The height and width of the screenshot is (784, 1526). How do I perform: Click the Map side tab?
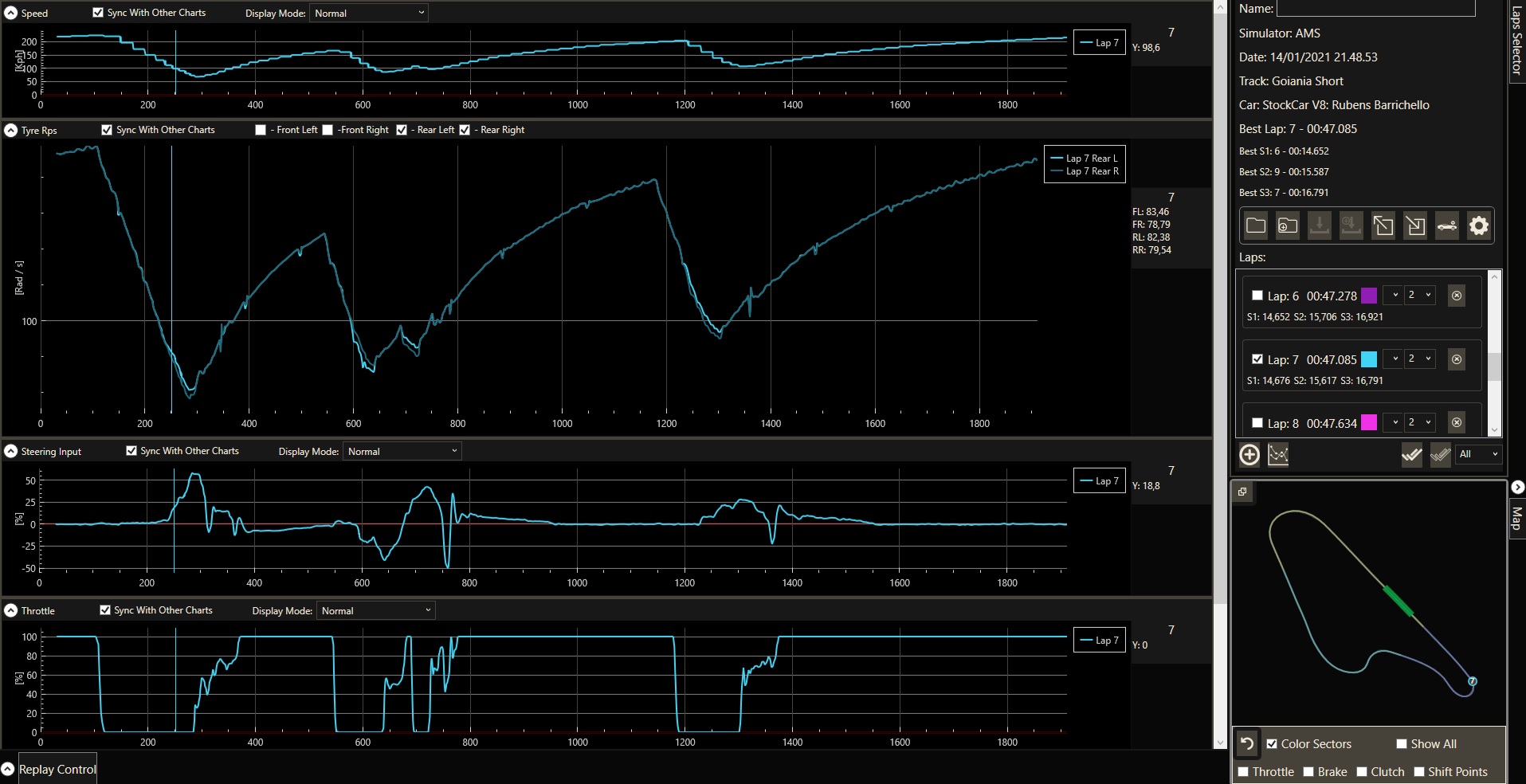[x=1516, y=518]
